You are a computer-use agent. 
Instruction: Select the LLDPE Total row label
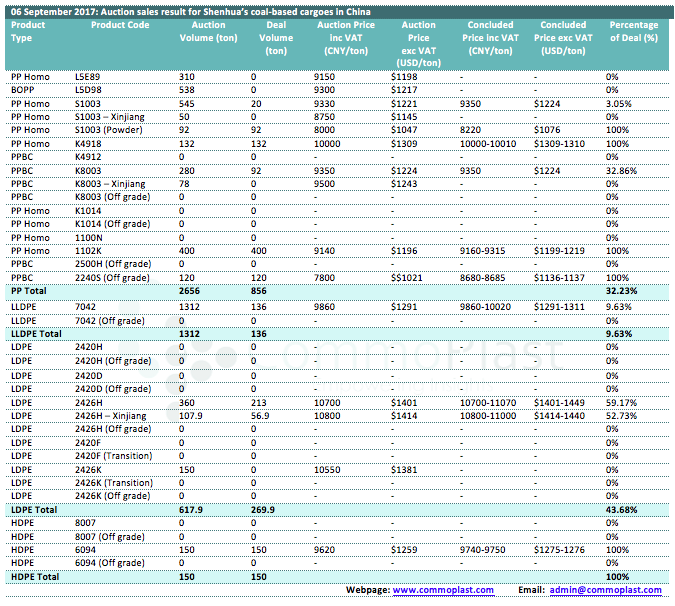click(36, 331)
